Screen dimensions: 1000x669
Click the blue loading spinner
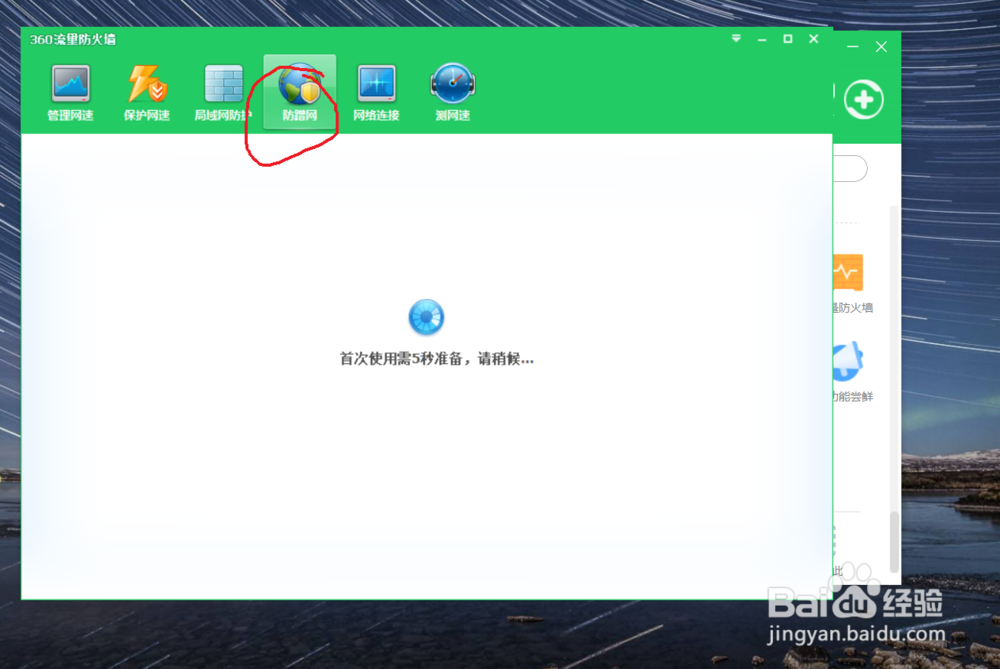click(426, 317)
